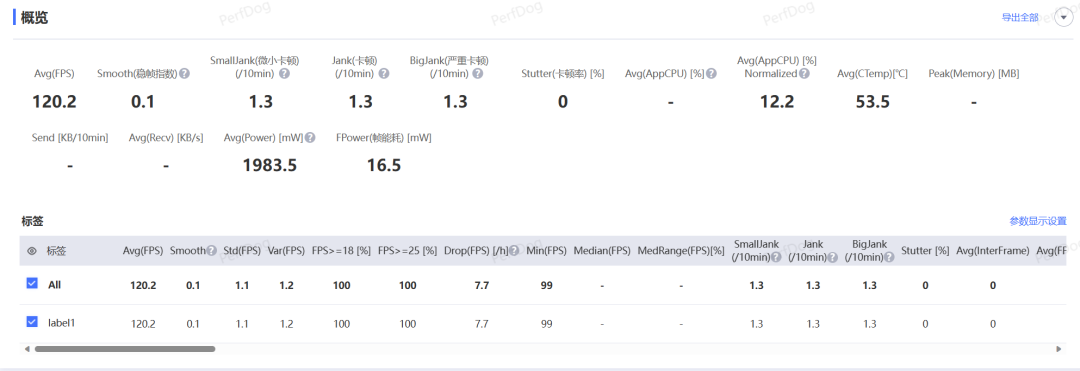Click 导出全部 export all link
1080x371 pixels.
[1020, 18]
